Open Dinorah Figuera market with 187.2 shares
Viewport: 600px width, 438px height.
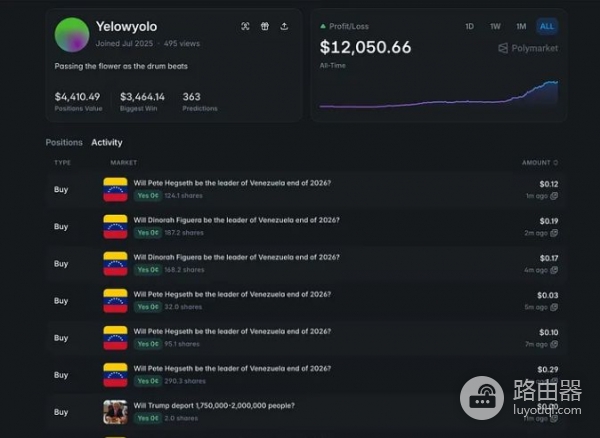236,220
